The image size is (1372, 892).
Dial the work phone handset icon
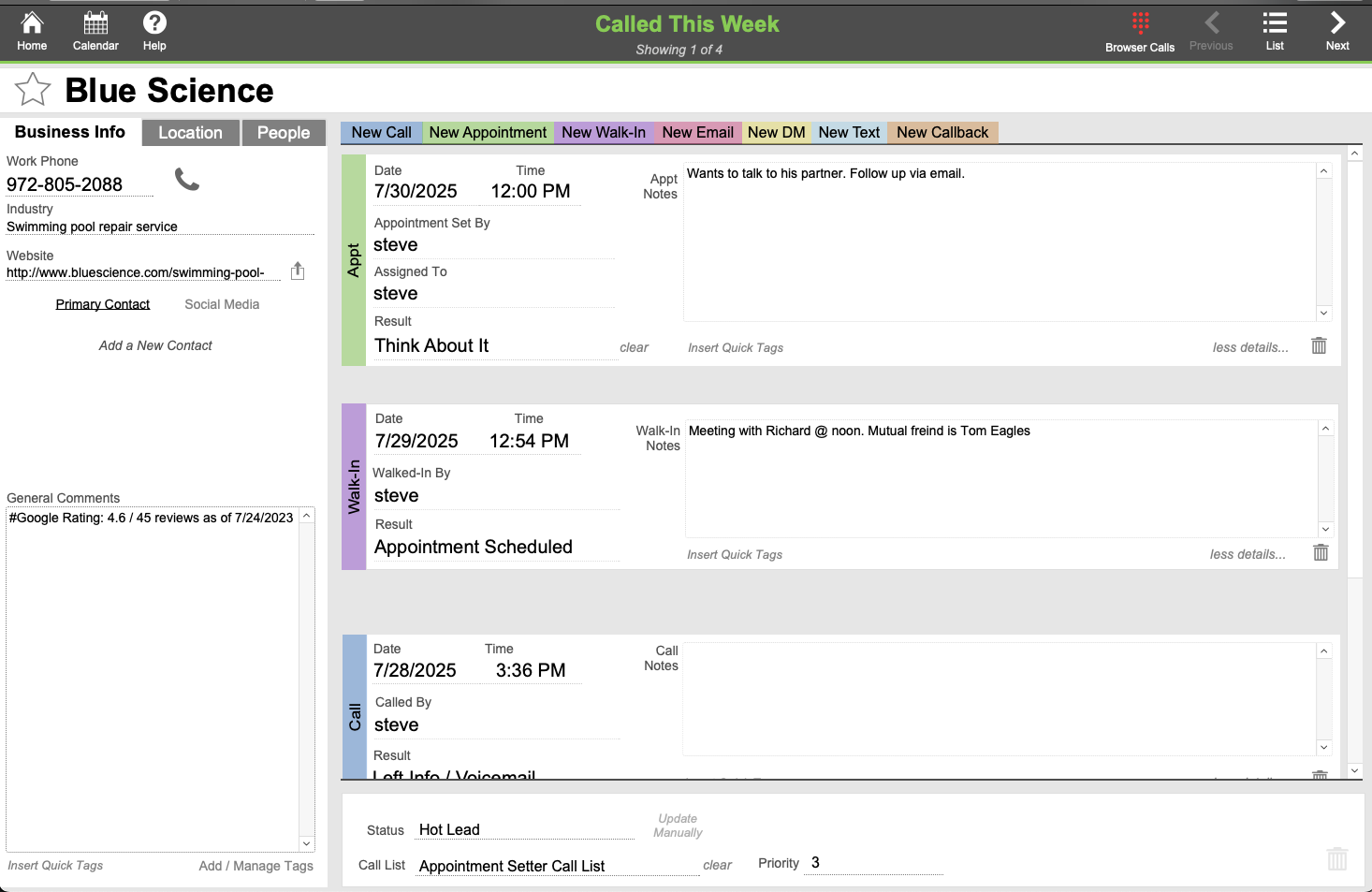(187, 179)
